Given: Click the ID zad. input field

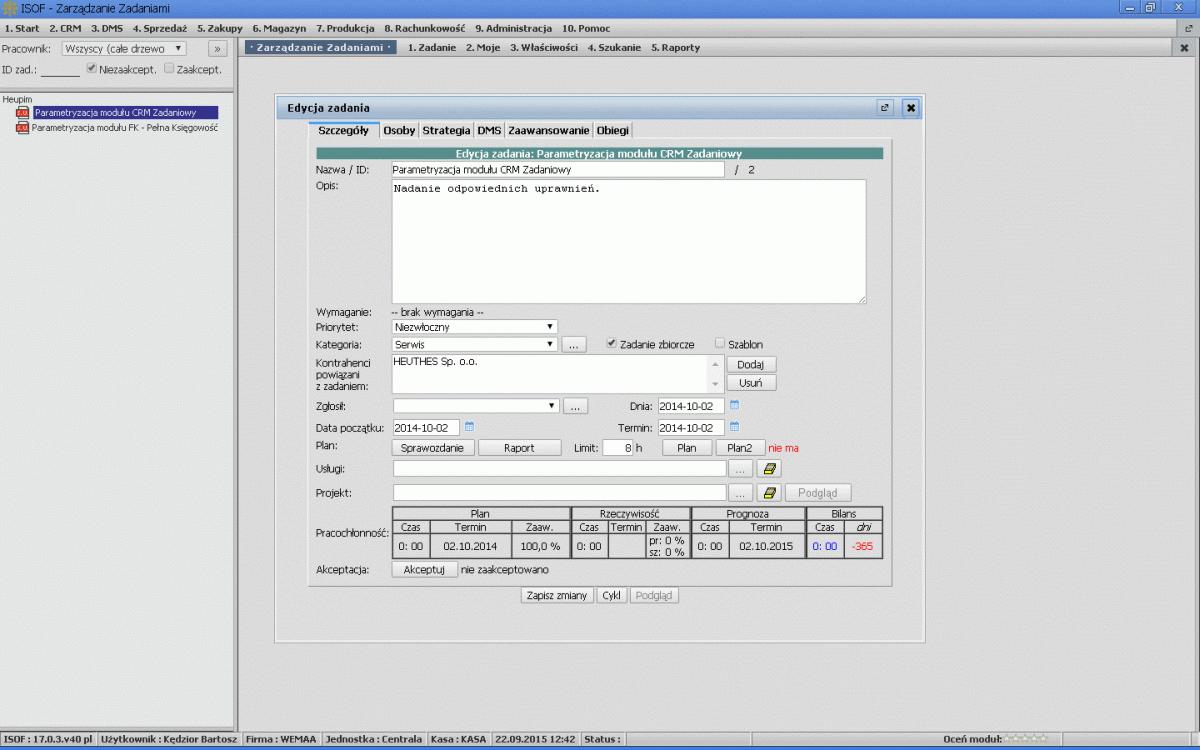Looking at the screenshot, I should tap(61, 69).
